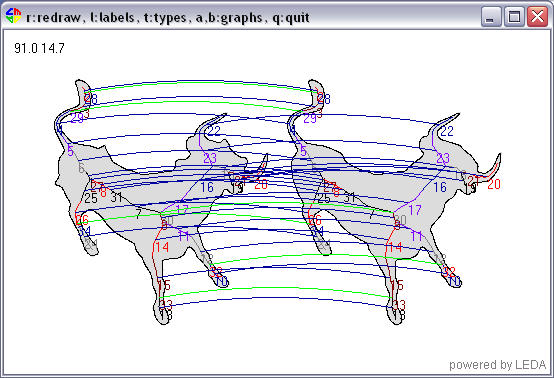
Task: Select node 14 on the right dog's leg
Action: click(x=395, y=247)
